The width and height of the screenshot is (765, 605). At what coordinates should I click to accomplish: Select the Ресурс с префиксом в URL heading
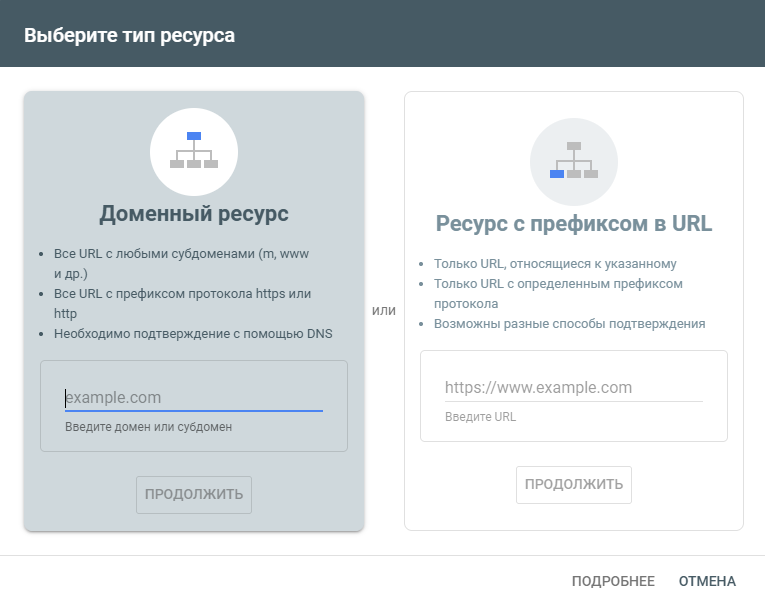pyautogui.click(x=574, y=223)
